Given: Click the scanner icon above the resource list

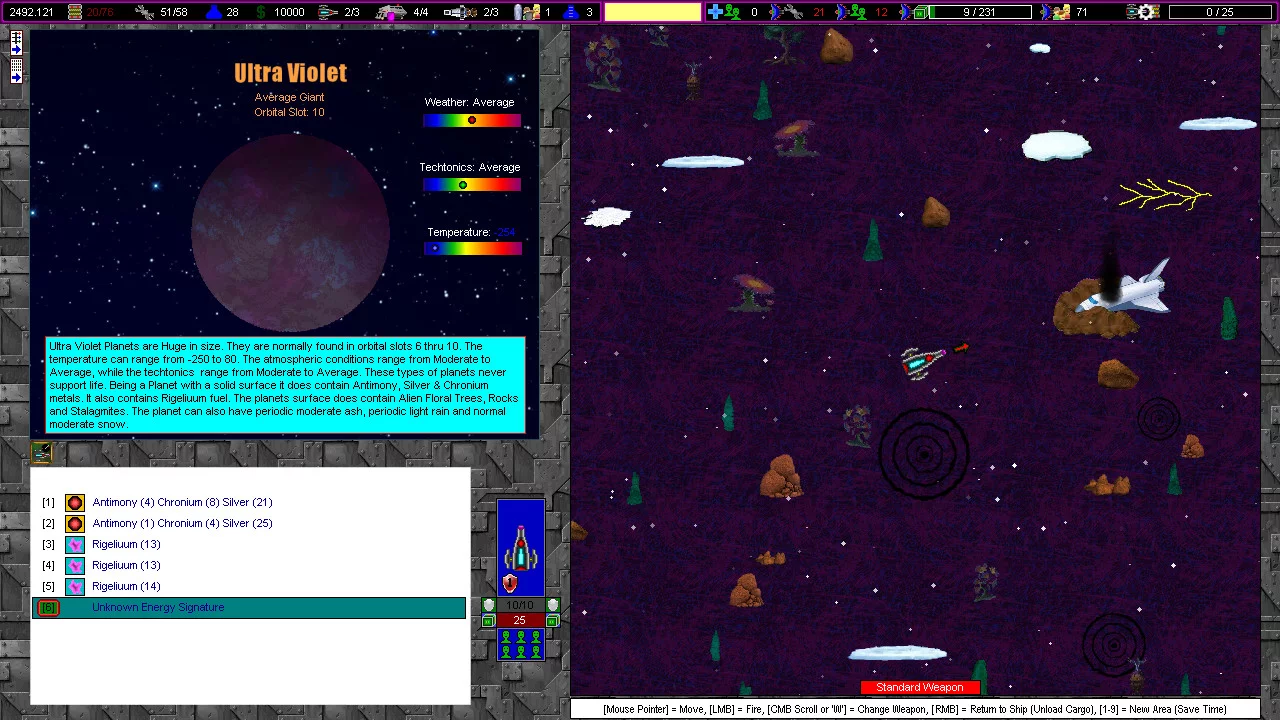Looking at the screenshot, I should coord(42,453).
